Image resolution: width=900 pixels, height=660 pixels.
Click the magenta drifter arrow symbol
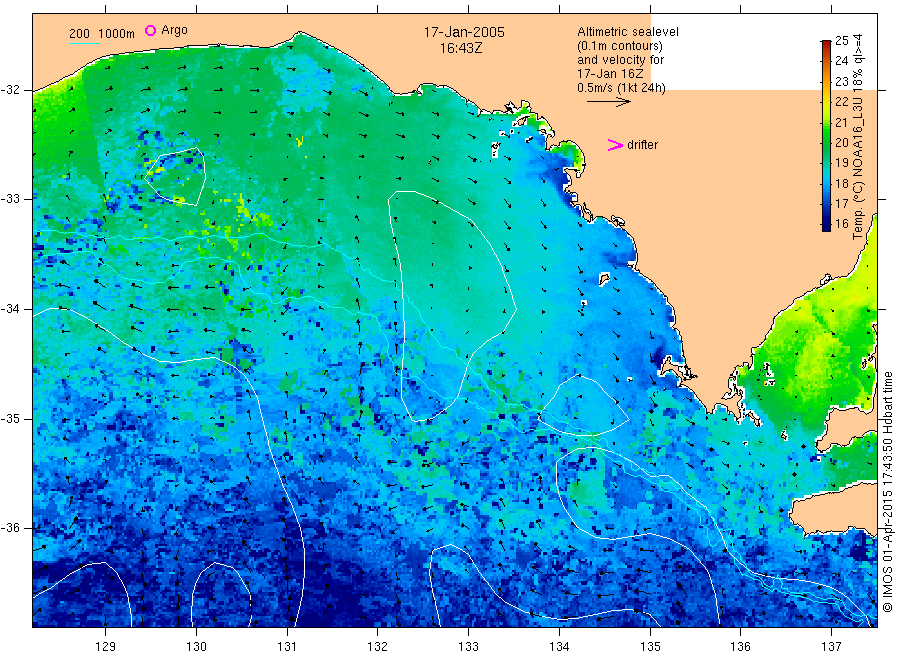pos(615,145)
